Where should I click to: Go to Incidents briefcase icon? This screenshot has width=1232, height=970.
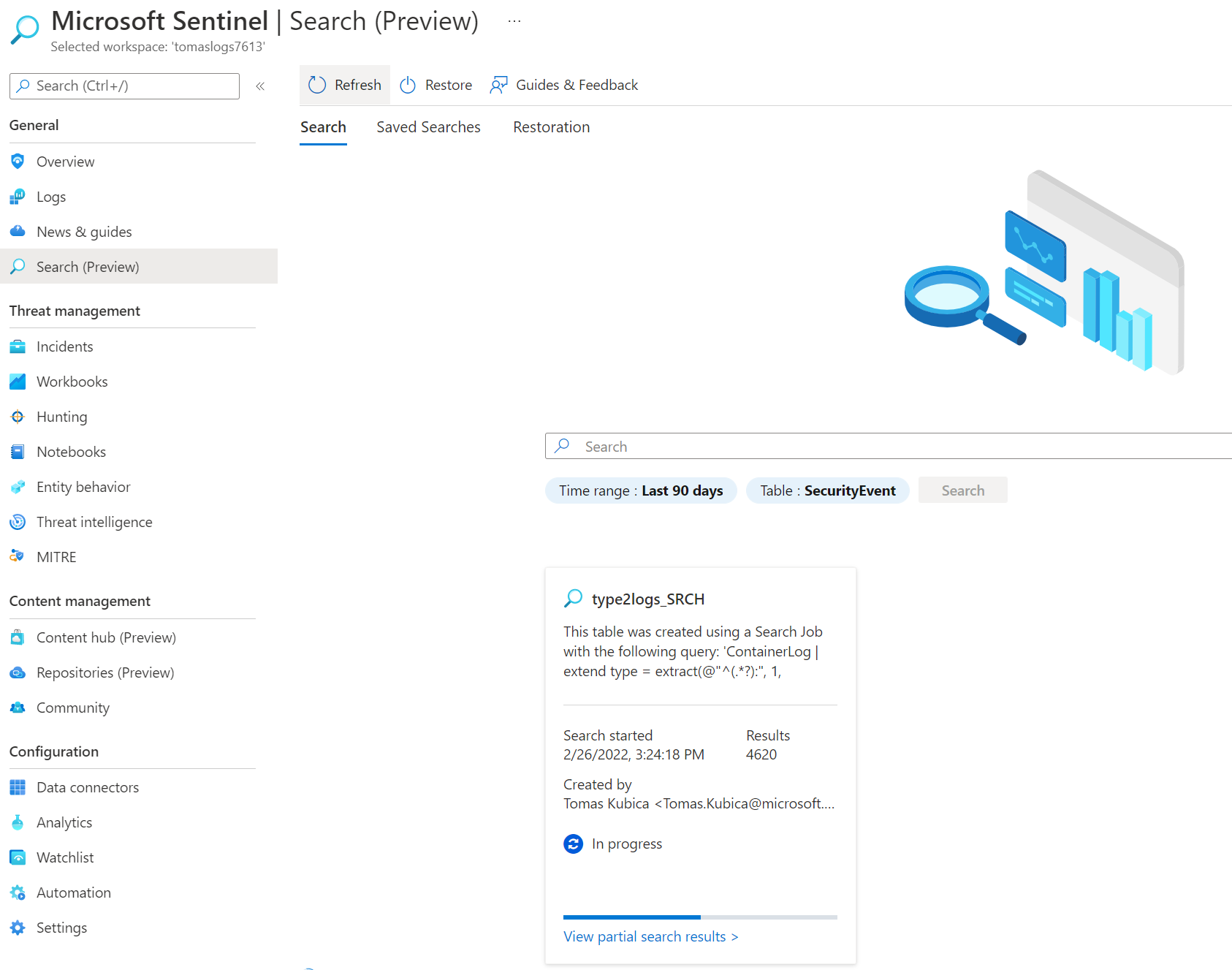pyautogui.click(x=18, y=346)
